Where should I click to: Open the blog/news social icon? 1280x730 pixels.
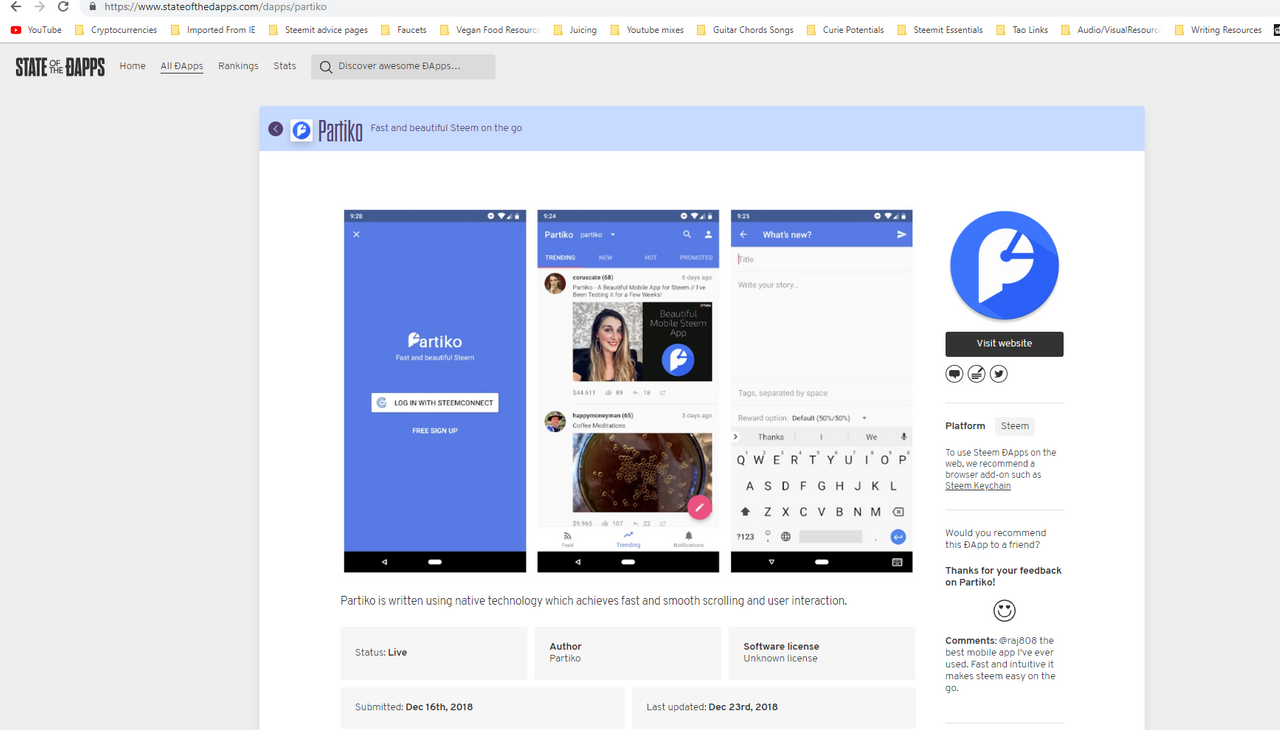(x=976, y=374)
